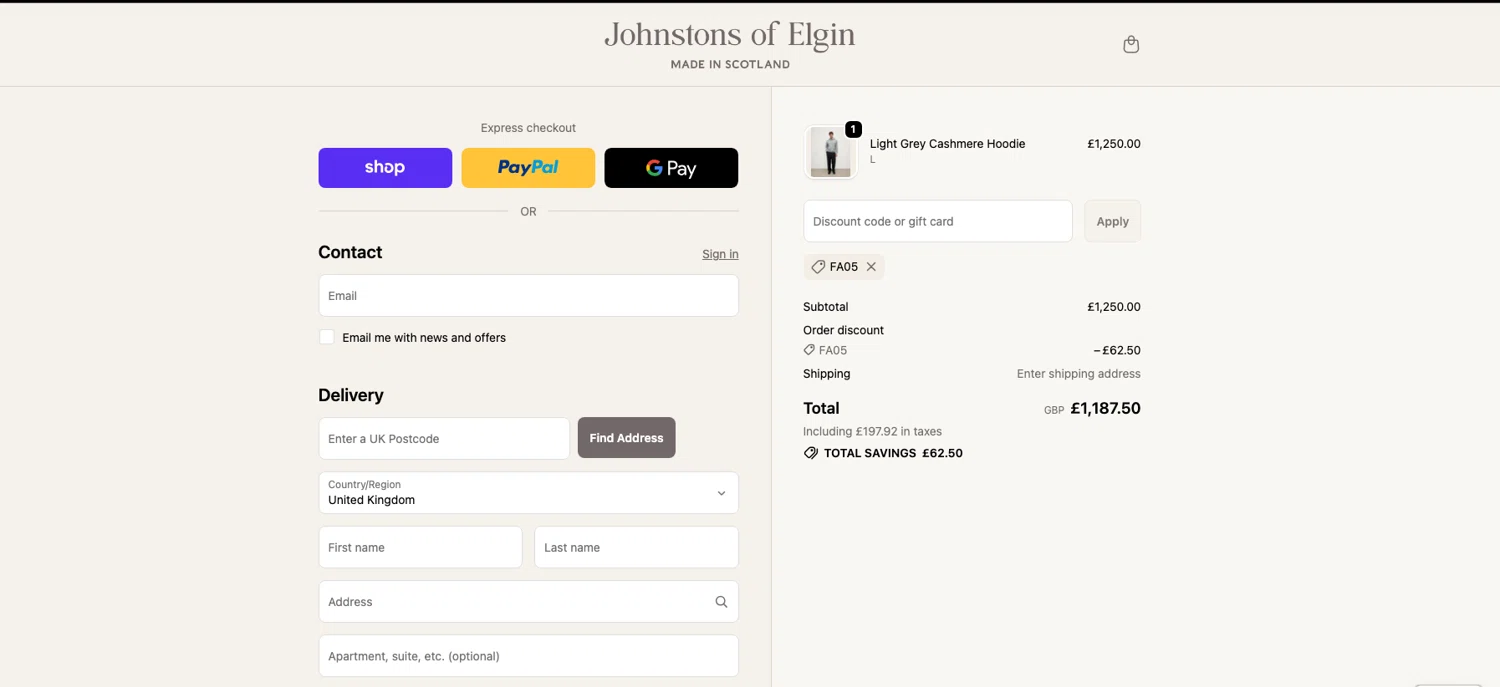Click the First name field
This screenshot has width=1500, height=687.
pos(420,548)
